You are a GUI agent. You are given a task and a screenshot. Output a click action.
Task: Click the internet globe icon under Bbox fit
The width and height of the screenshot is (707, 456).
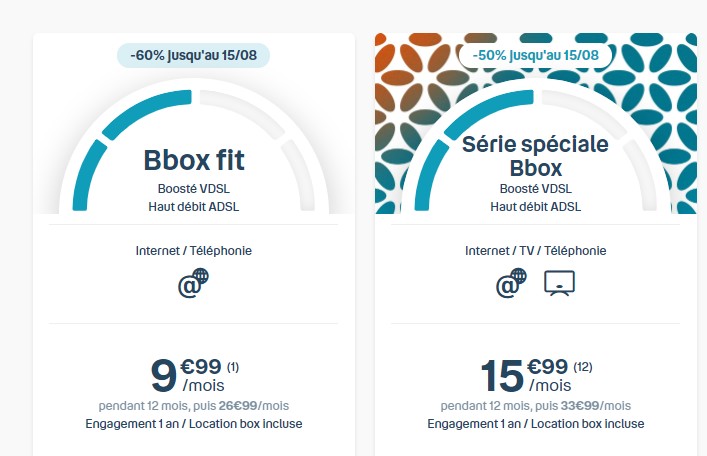pos(193,285)
